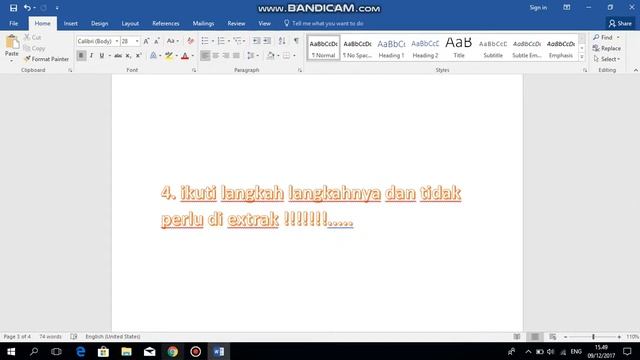Decrease paragraph indent

pos(256,41)
